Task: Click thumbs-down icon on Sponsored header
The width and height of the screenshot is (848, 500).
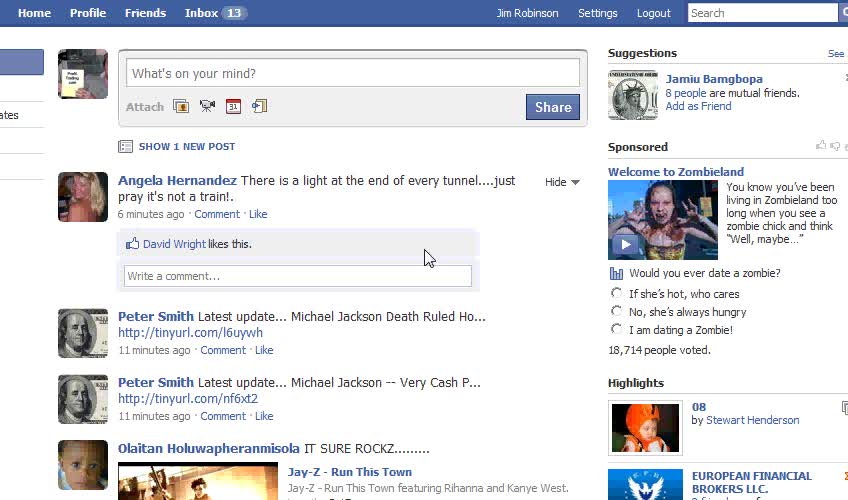Action: point(835,146)
